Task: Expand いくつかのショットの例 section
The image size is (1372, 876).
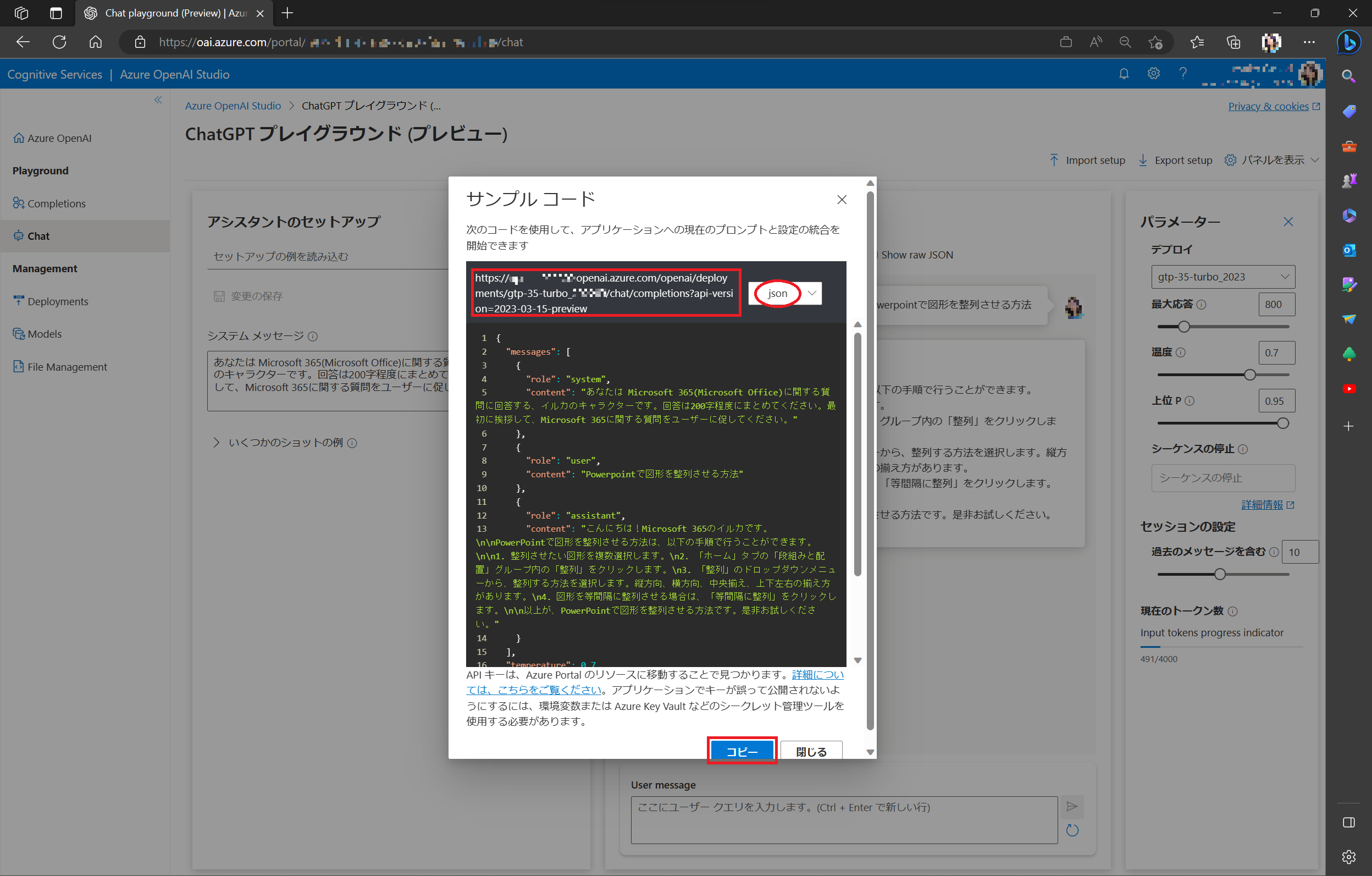Action: 285,442
